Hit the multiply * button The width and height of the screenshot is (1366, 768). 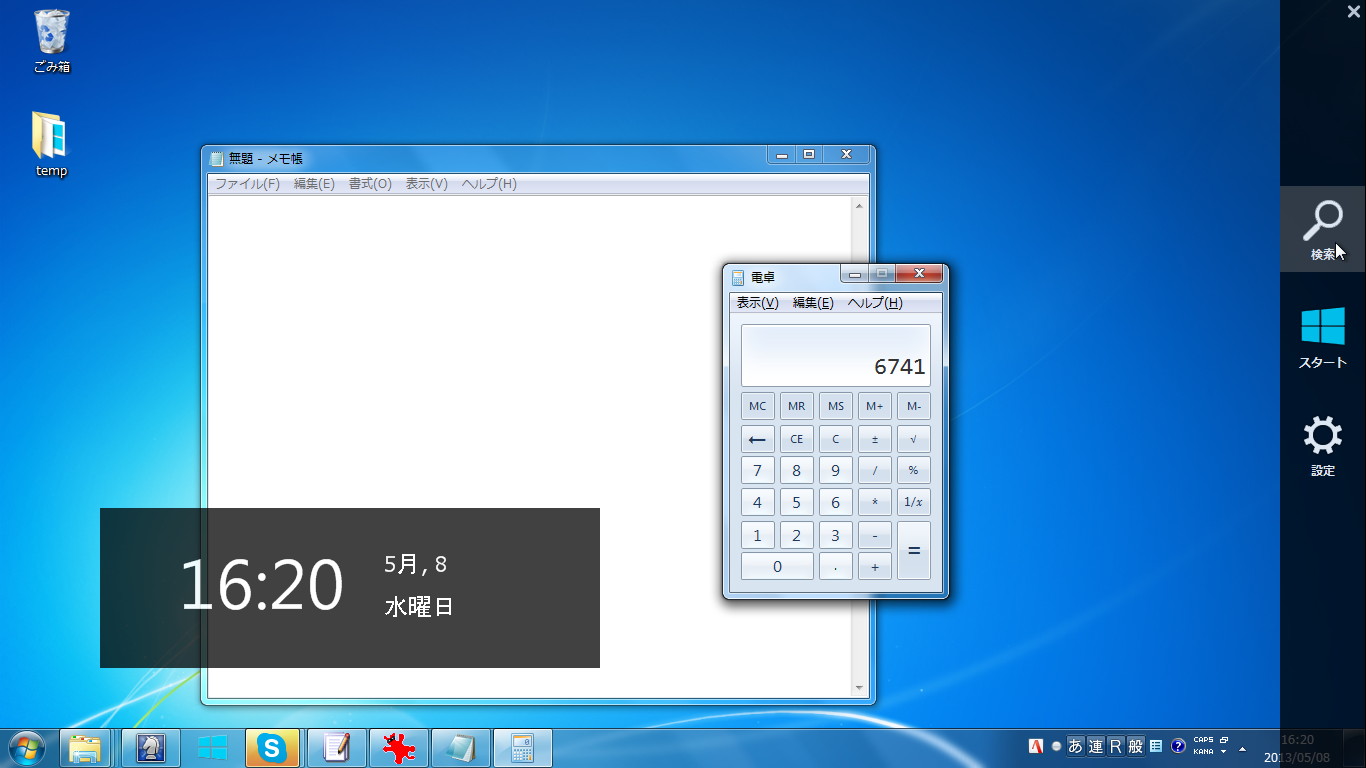click(x=875, y=503)
